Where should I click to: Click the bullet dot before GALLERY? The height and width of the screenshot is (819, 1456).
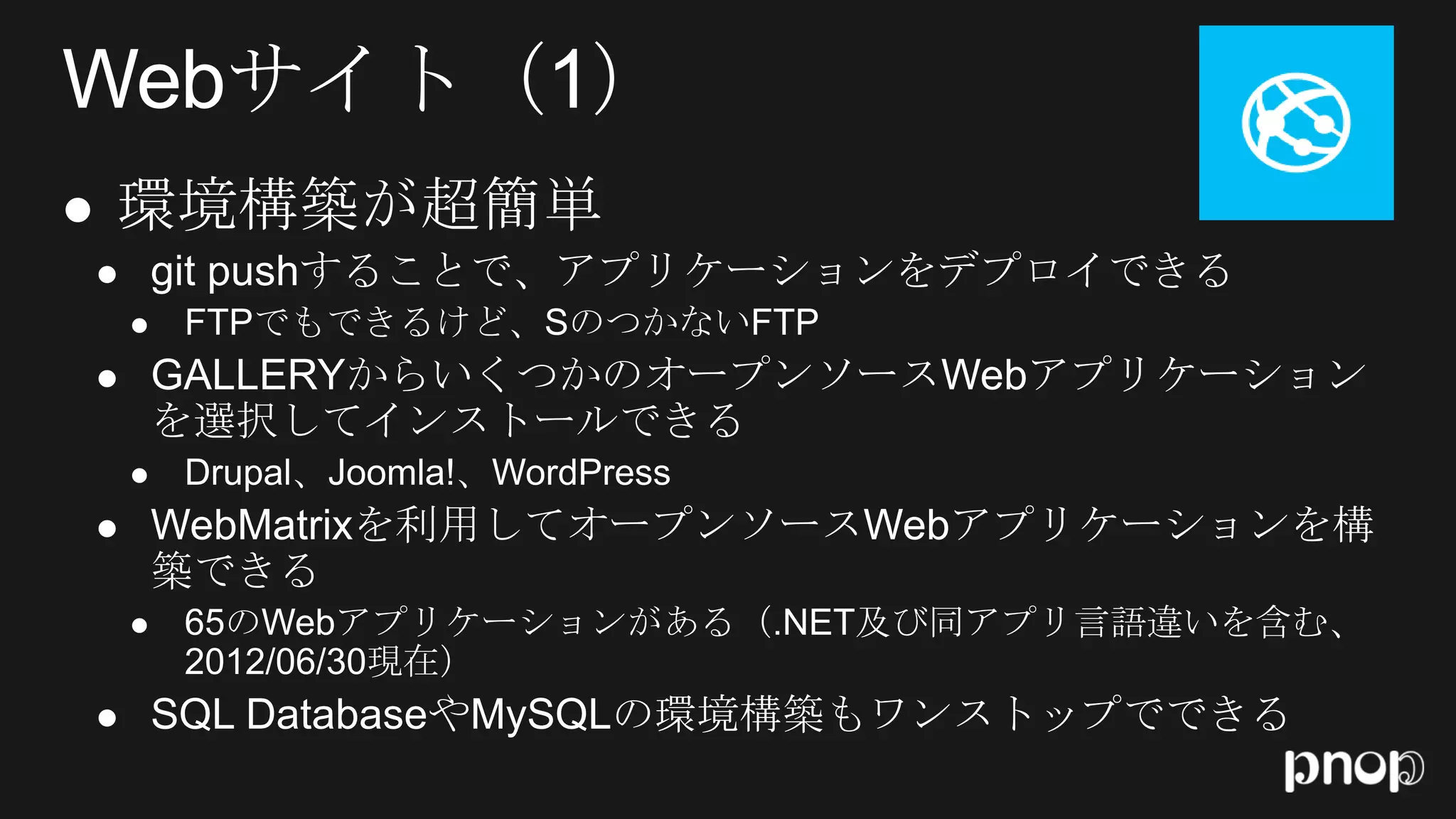[107, 378]
